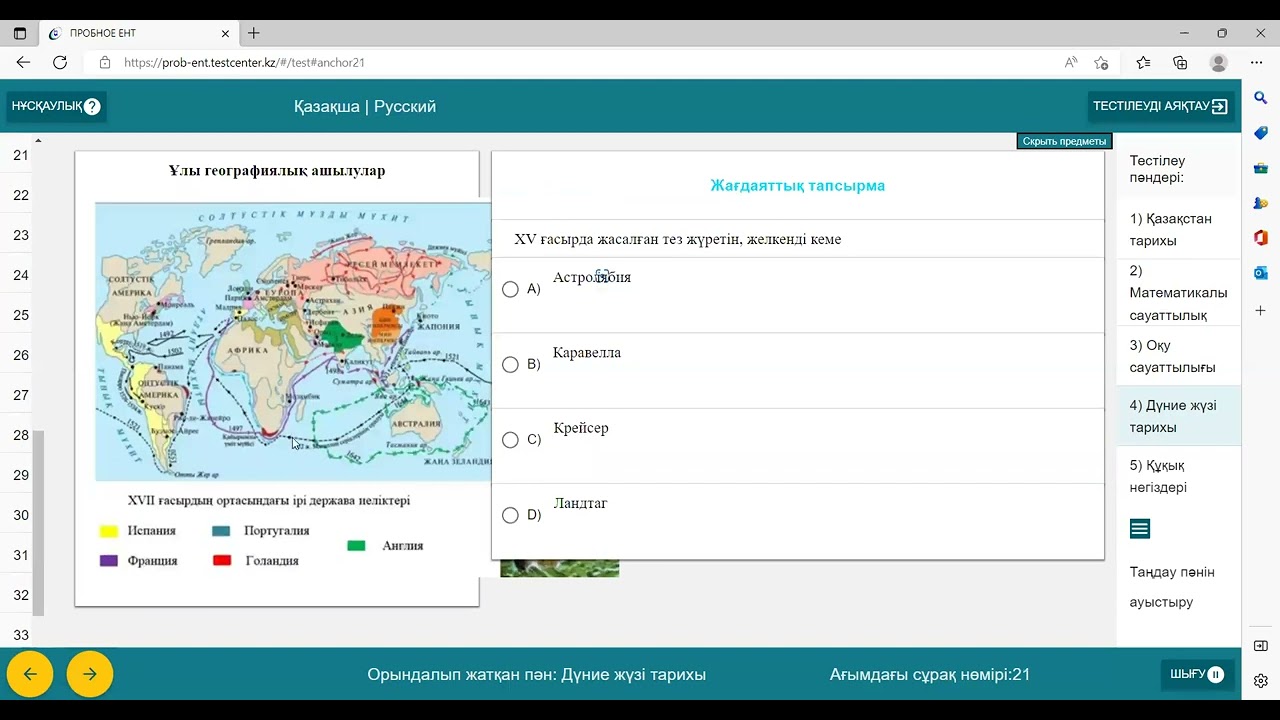View site information lock icon

[x=105, y=62]
